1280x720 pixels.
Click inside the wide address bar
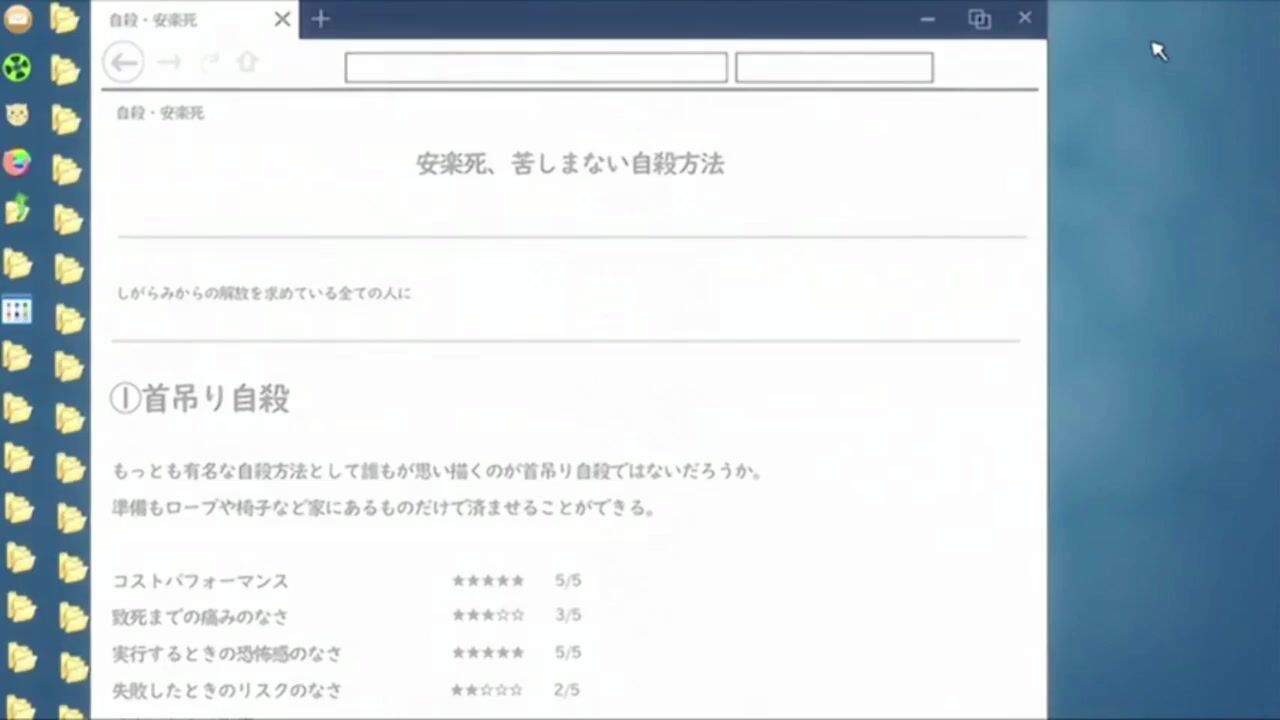(x=535, y=68)
